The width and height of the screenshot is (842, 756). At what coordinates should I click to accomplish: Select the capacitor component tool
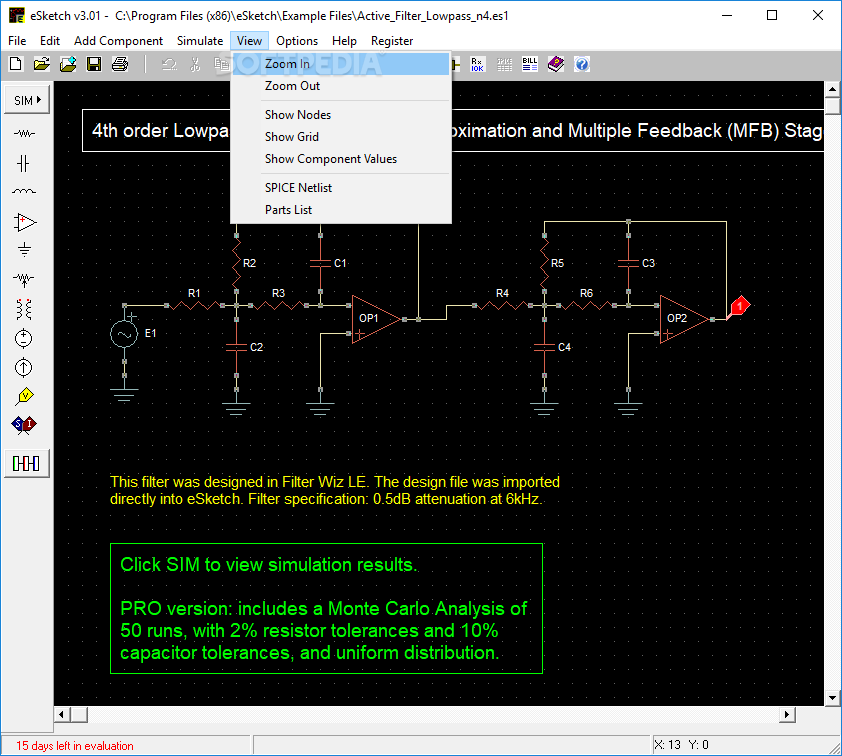pos(23,163)
